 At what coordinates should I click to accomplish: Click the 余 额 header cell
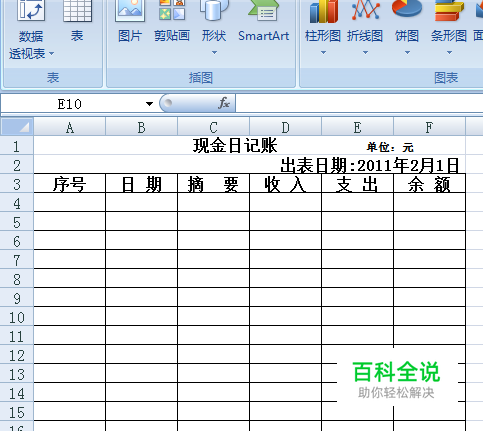coord(430,183)
